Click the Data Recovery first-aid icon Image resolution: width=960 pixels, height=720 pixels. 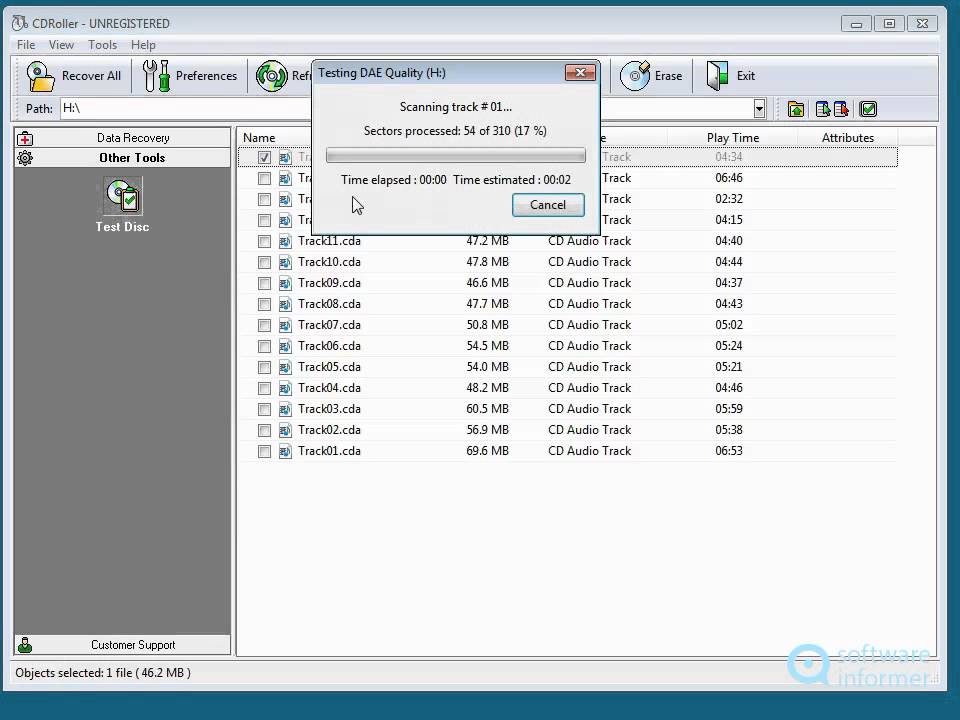coord(25,138)
